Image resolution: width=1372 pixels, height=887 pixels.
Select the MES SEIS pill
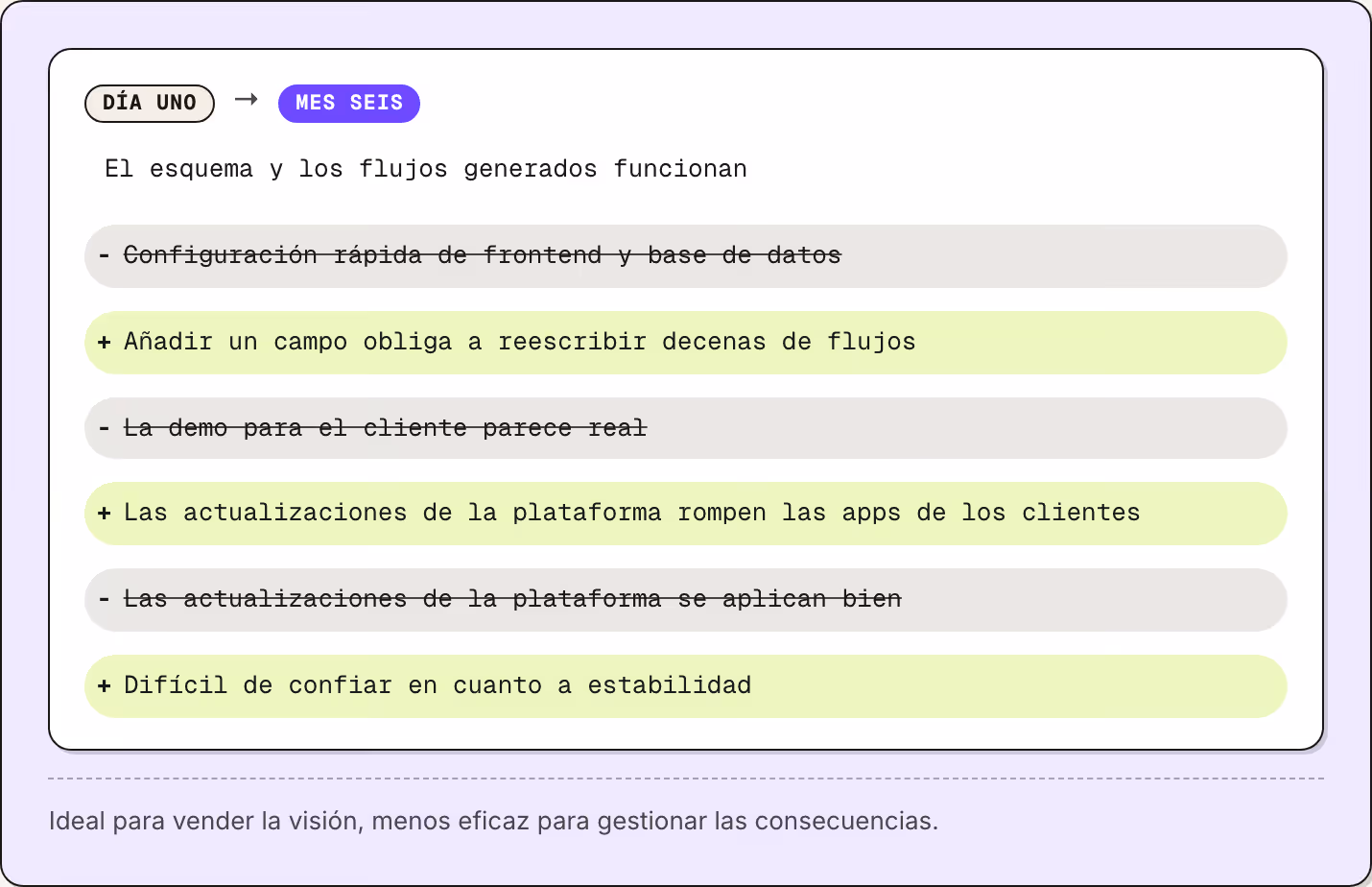(349, 103)
